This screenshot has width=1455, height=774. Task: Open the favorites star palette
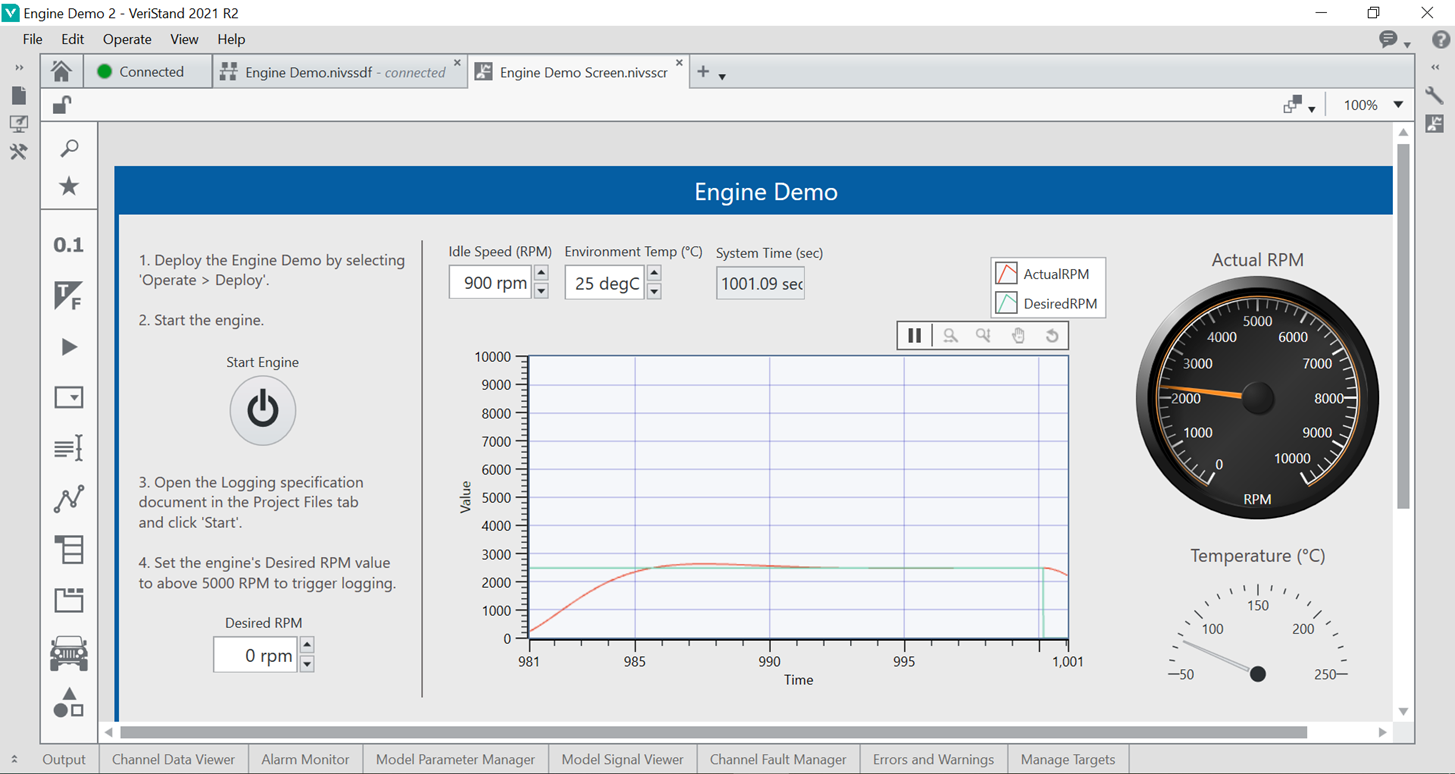point(69,186)
